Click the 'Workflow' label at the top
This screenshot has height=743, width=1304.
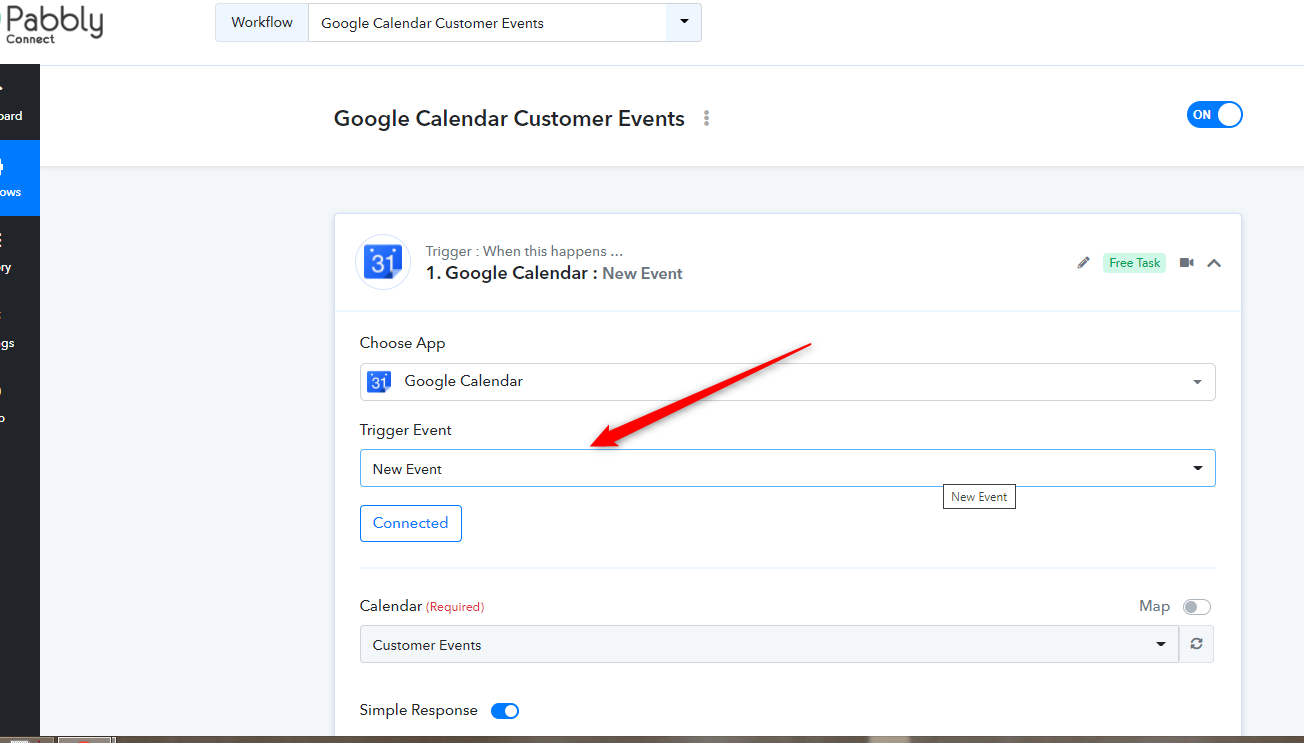click(262, 22)
